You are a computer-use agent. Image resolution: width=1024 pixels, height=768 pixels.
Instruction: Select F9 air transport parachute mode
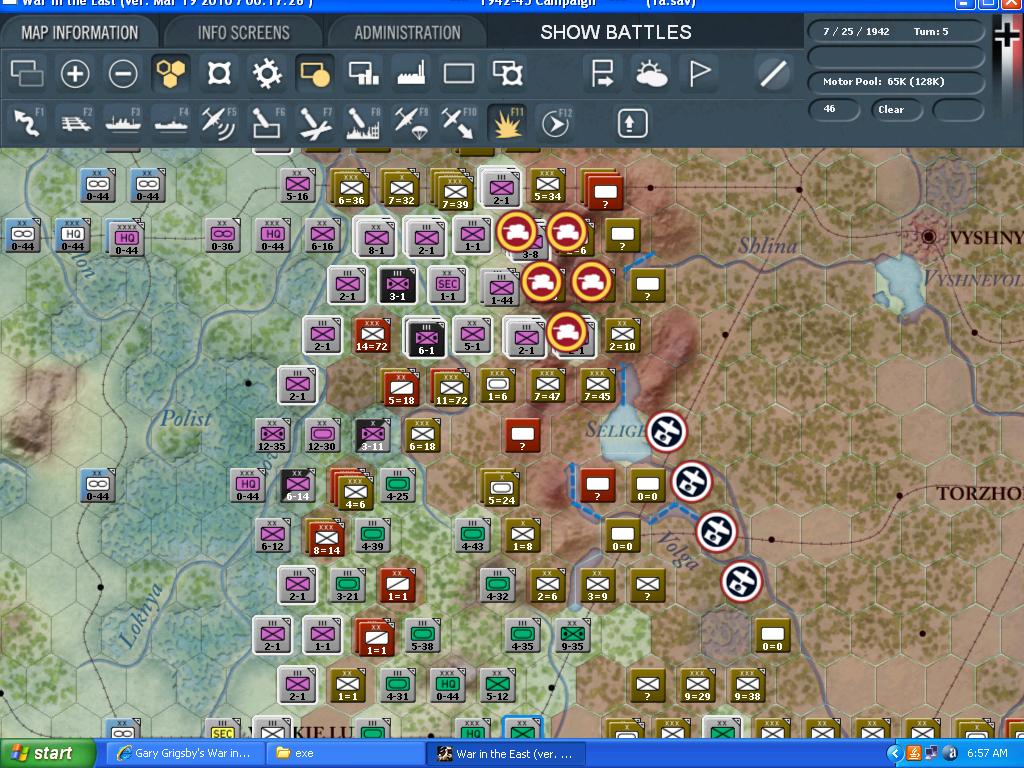click(411, 123)
